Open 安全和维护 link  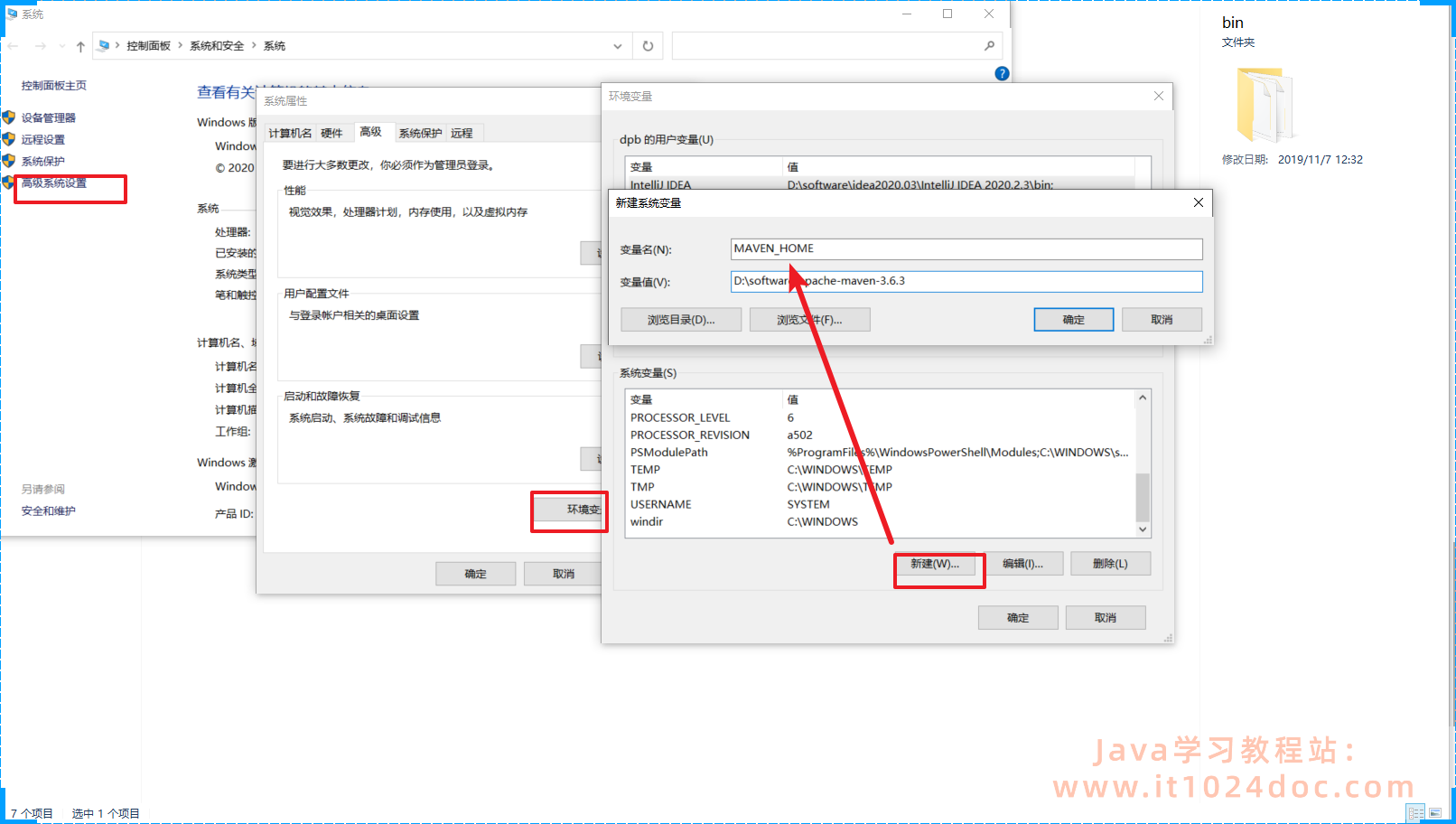coord(49,510)
